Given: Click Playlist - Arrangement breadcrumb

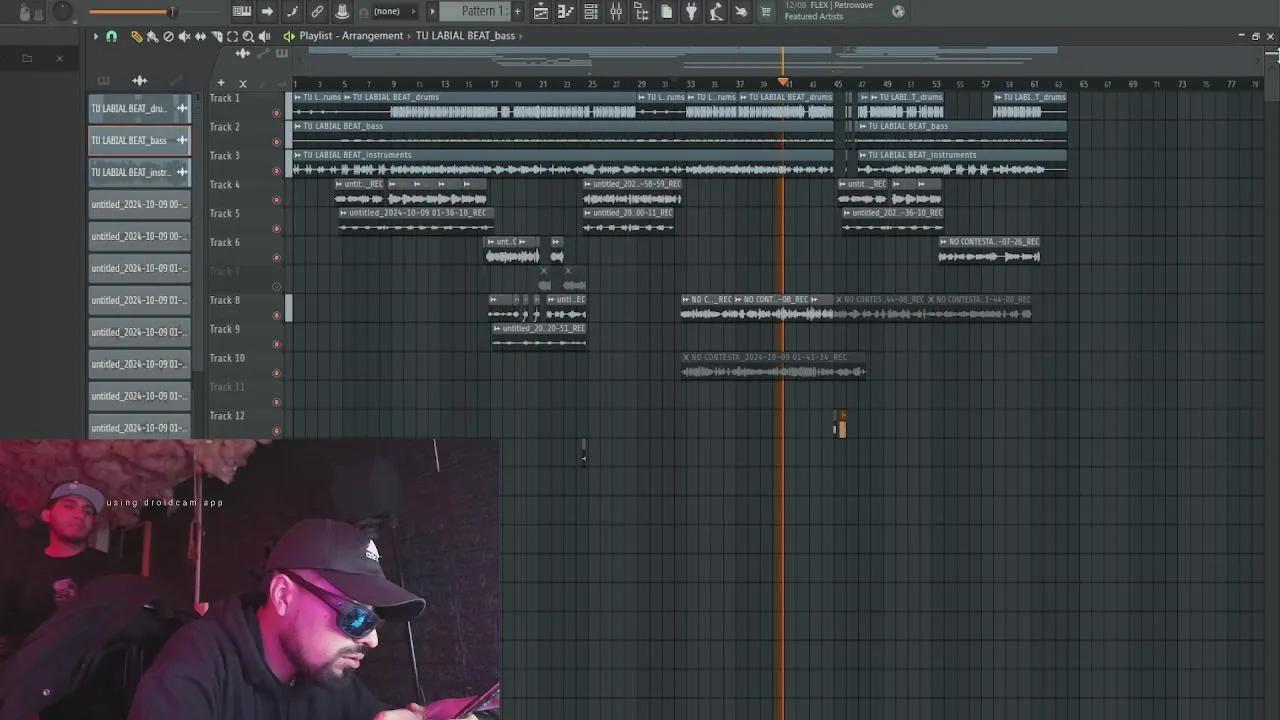Looking at the screenshot, I should click(x=350, y=36).
